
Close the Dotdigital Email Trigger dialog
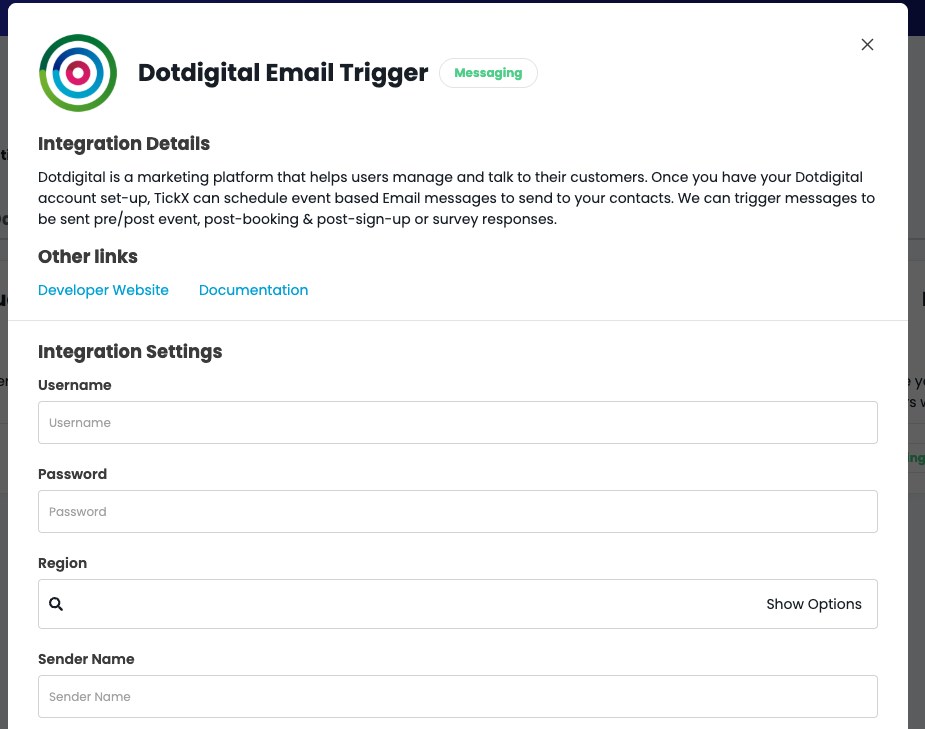[867, 45]
